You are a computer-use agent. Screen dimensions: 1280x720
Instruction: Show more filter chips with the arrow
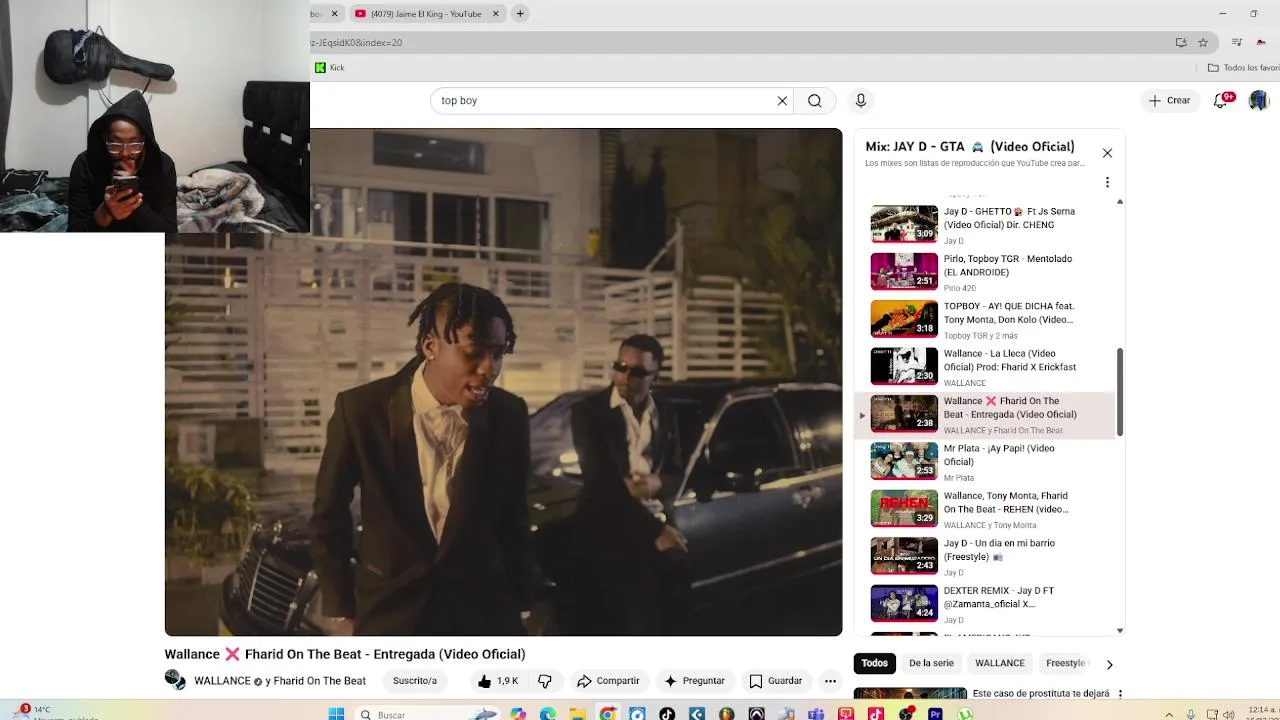click(1109, 664)
